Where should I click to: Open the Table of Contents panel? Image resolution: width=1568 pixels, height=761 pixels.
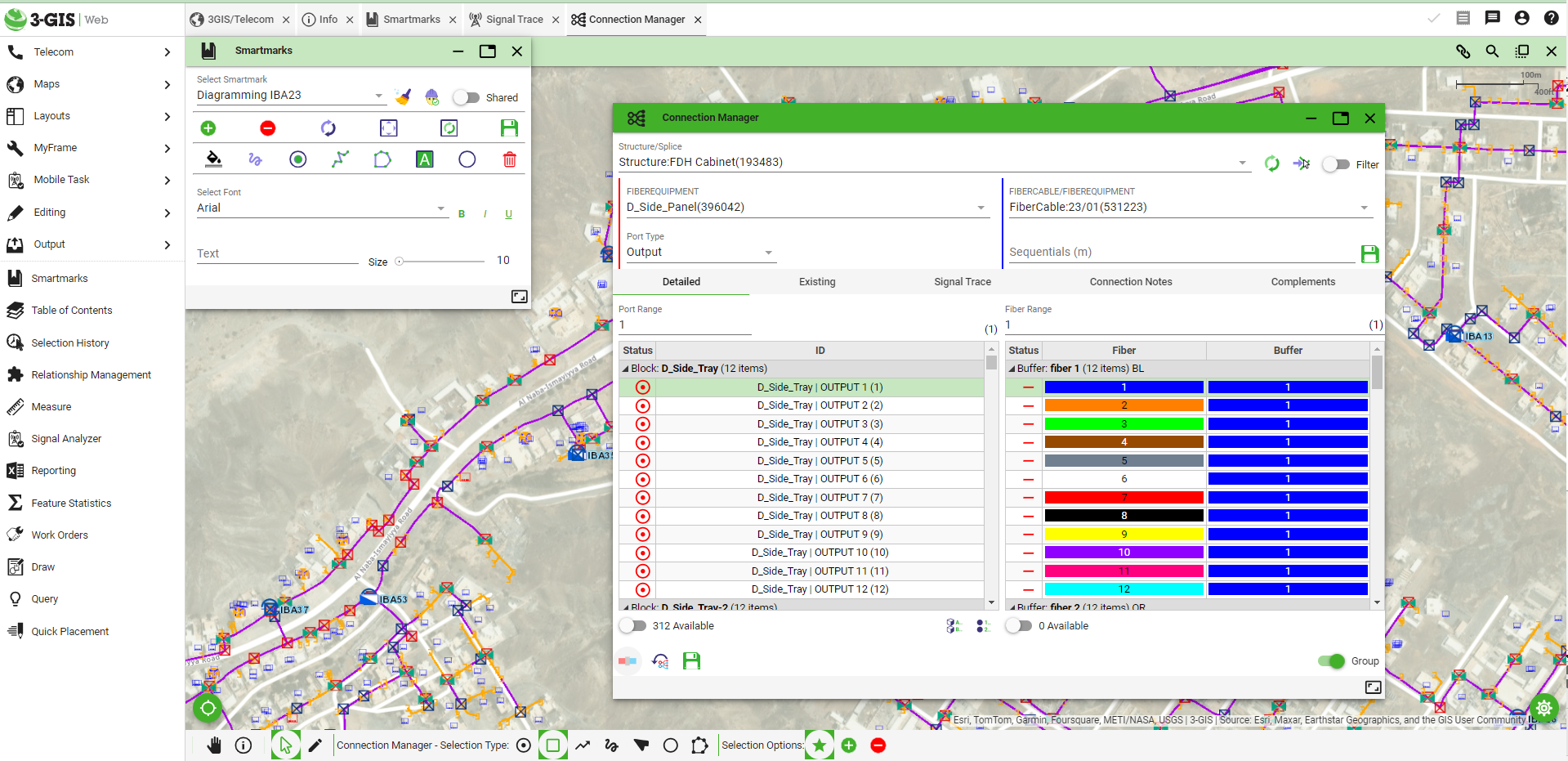pyautogui.click(x=72, y=310)
